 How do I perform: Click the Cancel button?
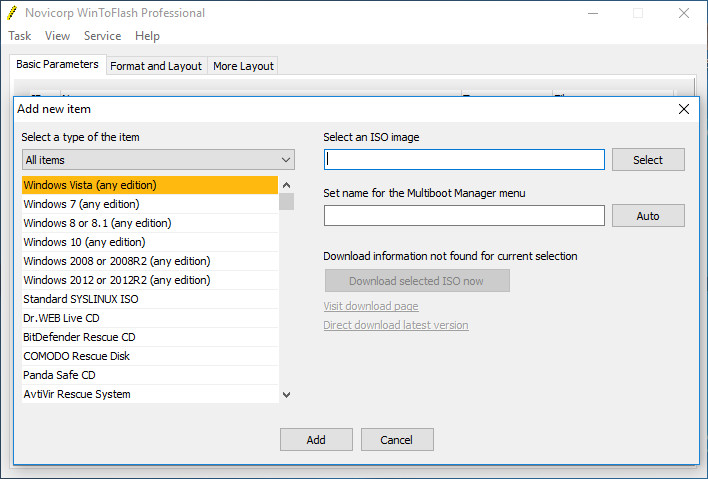pos(397,440)
